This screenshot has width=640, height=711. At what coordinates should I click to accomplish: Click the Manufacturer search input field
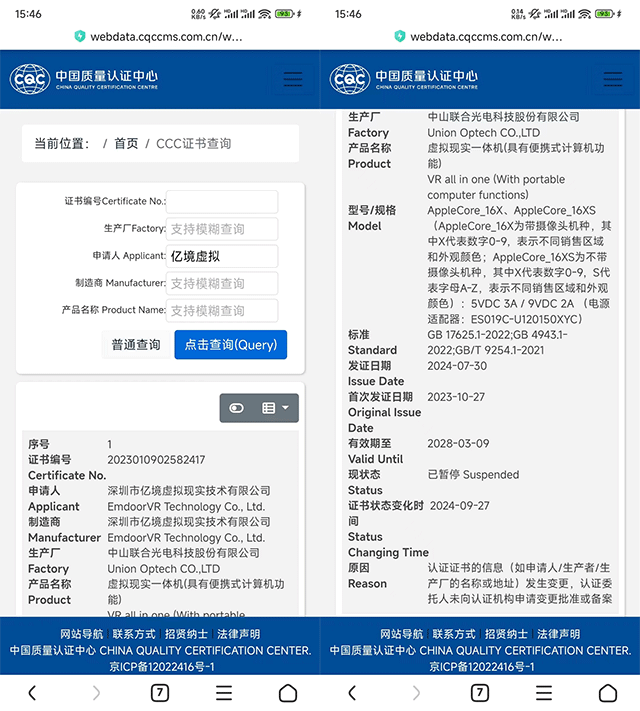(222, 283)
